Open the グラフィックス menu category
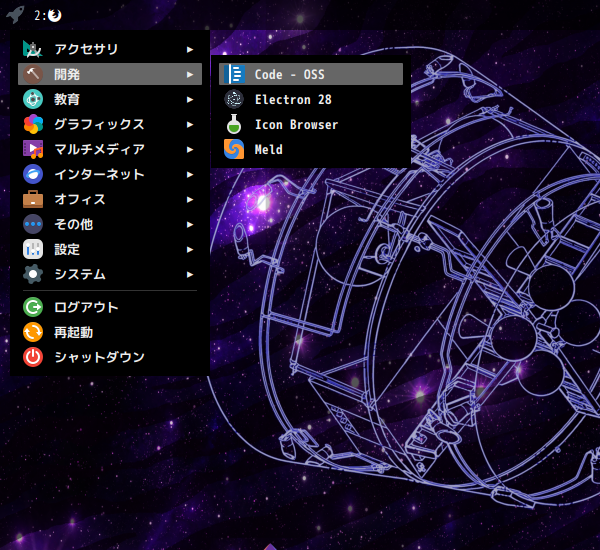 coord(110,124)
